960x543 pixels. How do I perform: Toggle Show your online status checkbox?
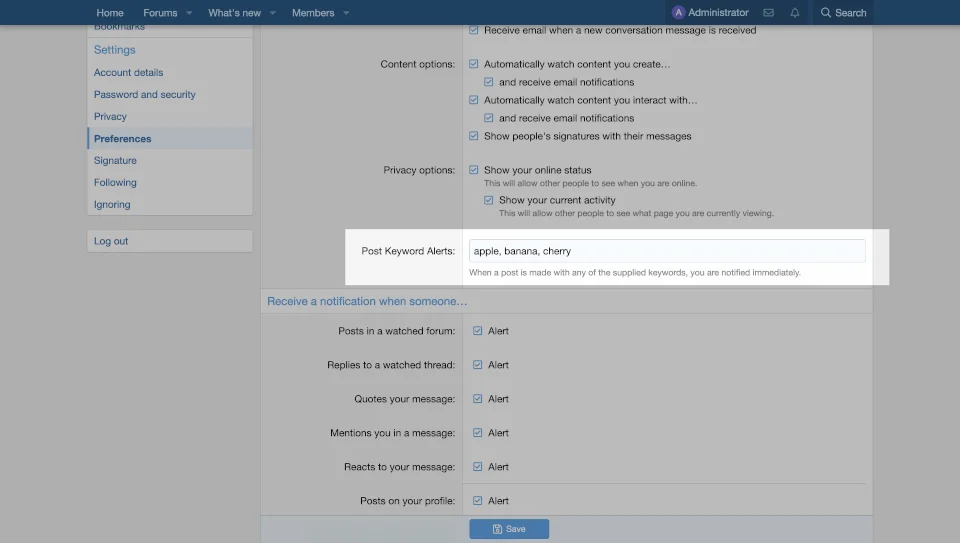pos(474,170)
